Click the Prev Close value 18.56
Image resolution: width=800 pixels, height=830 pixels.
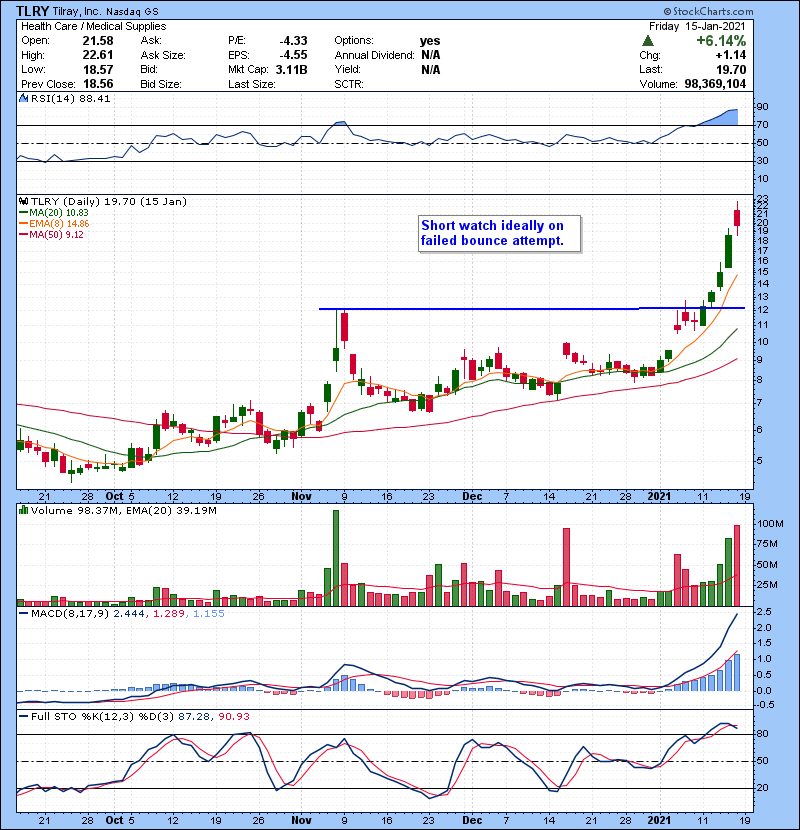pyautogui.click(x=98, y=84)
